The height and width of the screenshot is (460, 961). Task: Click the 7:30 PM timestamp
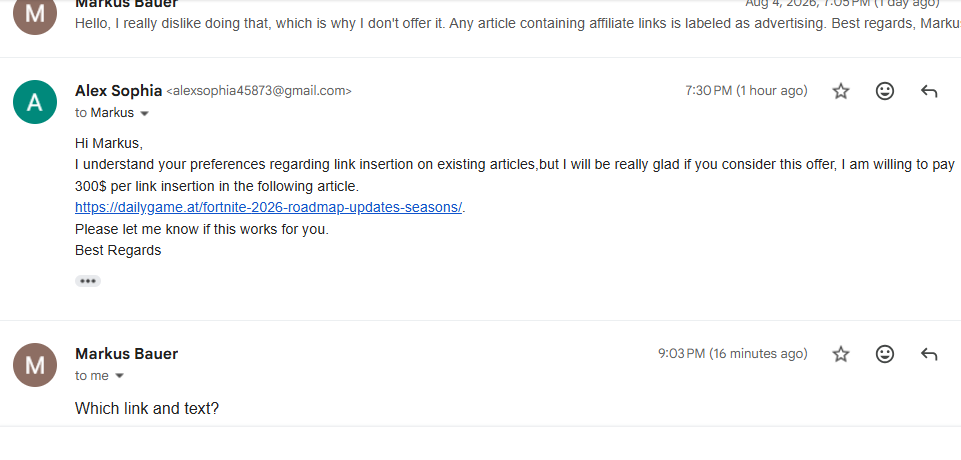click(x=746, y=91)
